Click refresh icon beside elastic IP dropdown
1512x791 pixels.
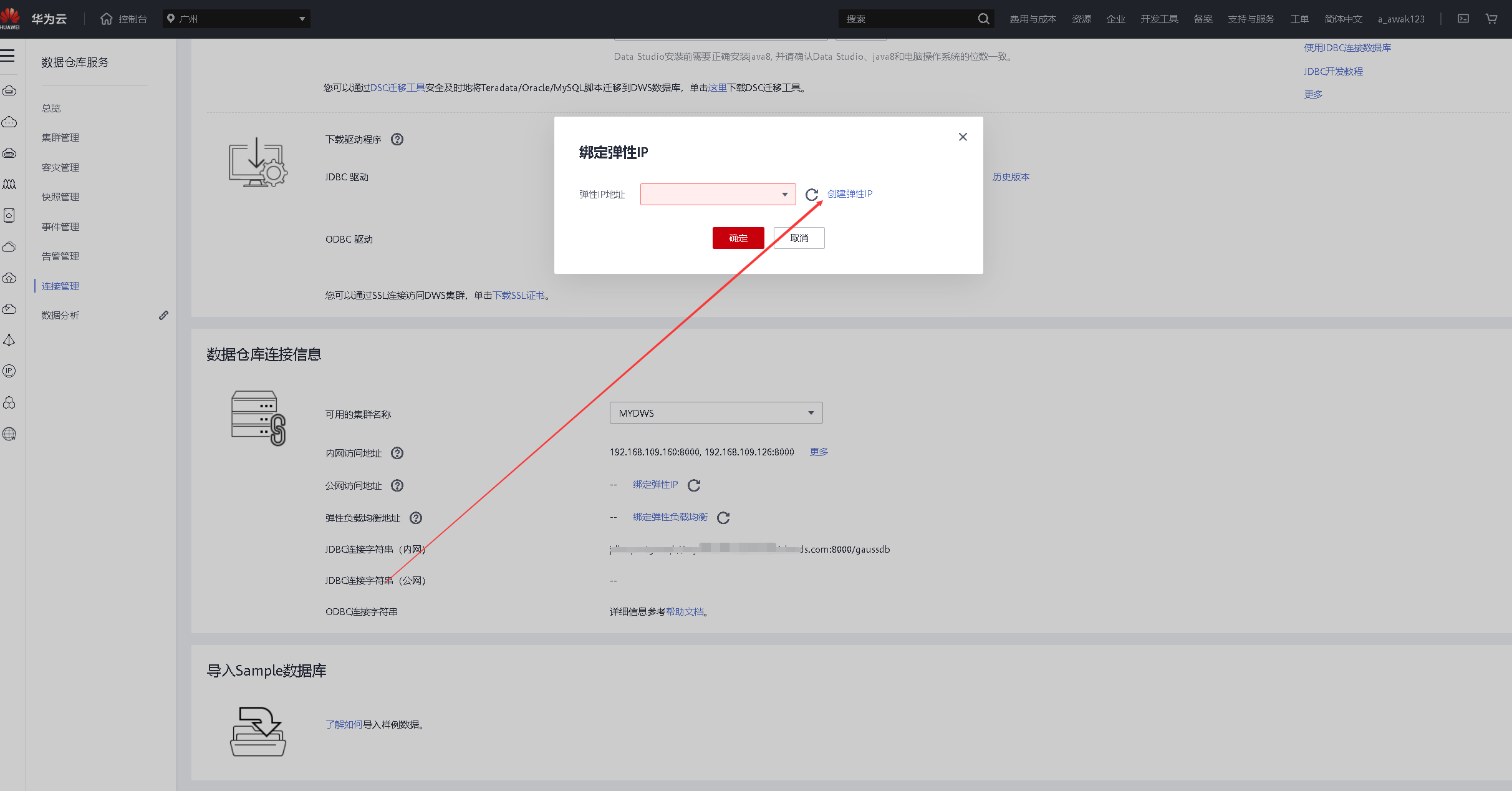pyautogui.click(x=811, y=195)
